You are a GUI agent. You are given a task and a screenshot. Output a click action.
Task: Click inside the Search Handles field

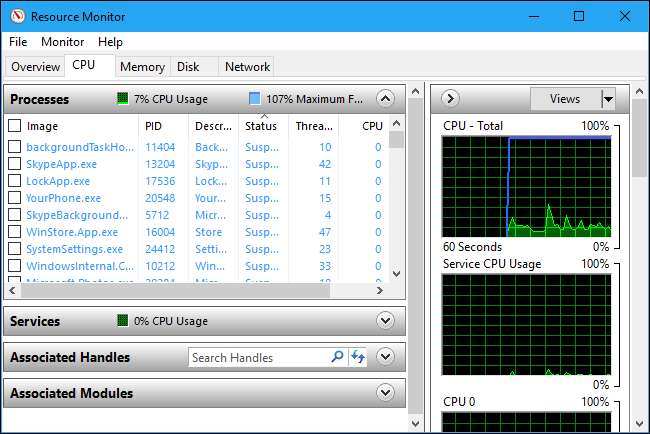click(256, 357)
